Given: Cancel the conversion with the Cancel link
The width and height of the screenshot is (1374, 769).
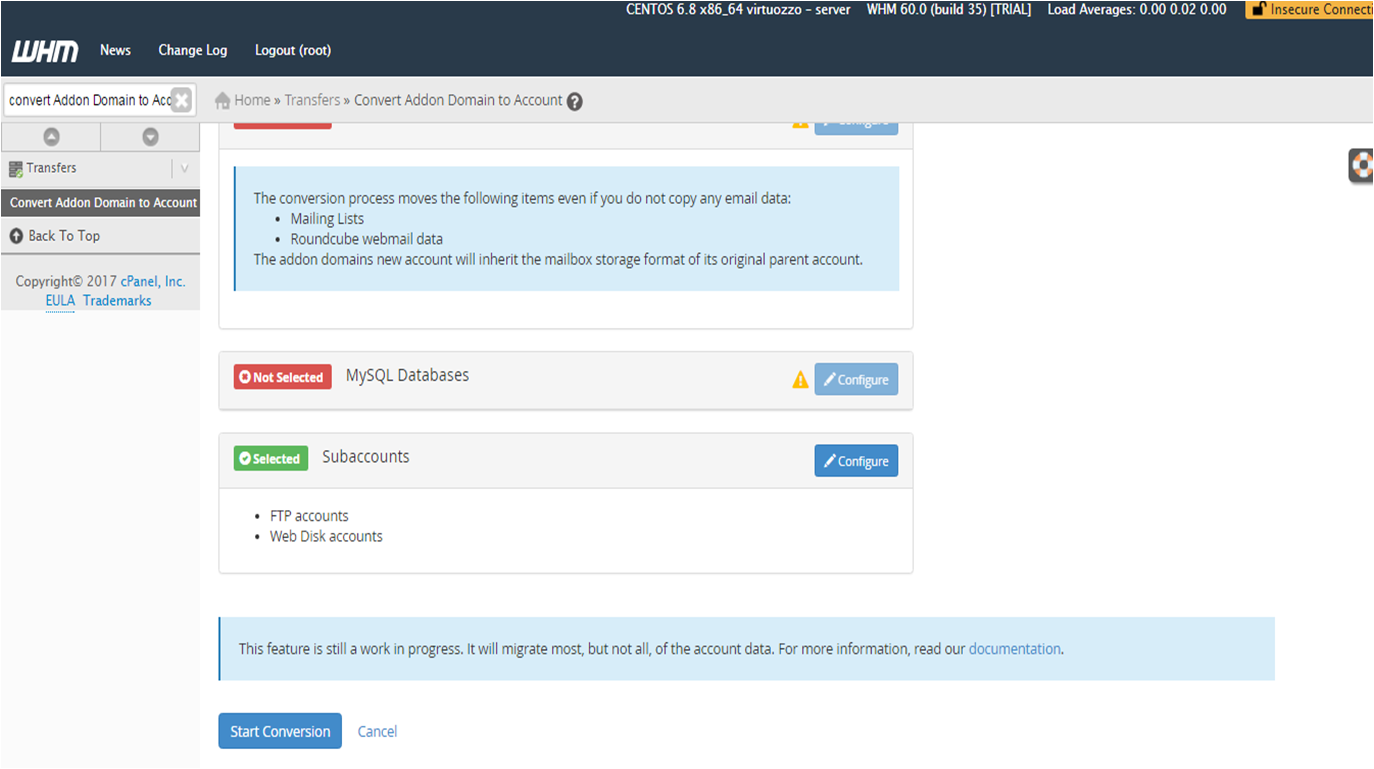Looking at the screenshot, I should [377, 731].
